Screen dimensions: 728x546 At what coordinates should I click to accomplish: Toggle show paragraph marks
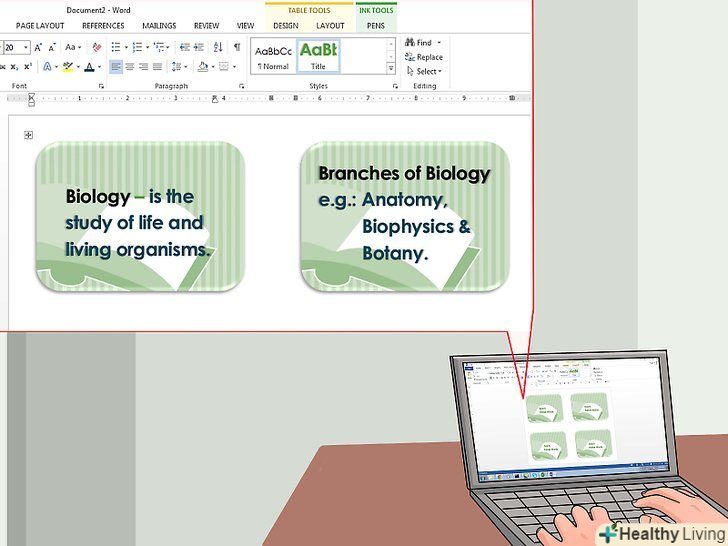click(x=237, y=47)
